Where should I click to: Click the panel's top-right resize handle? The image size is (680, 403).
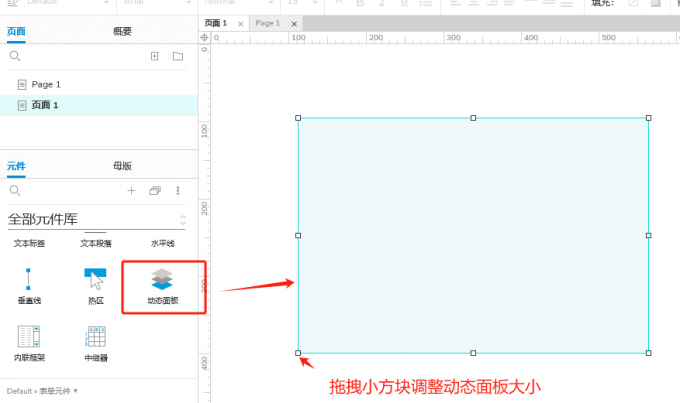click(649, 118)
